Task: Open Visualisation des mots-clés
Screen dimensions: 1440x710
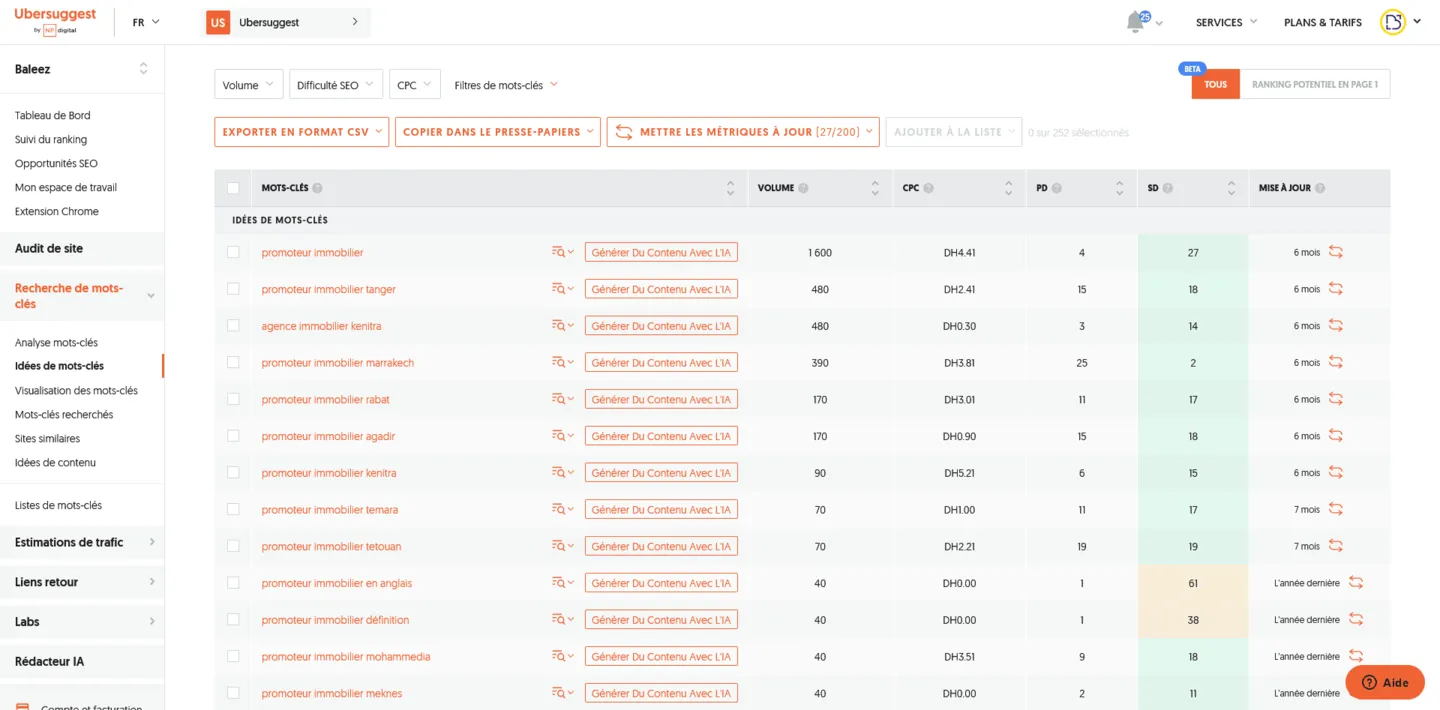Action: click(76, 390)
